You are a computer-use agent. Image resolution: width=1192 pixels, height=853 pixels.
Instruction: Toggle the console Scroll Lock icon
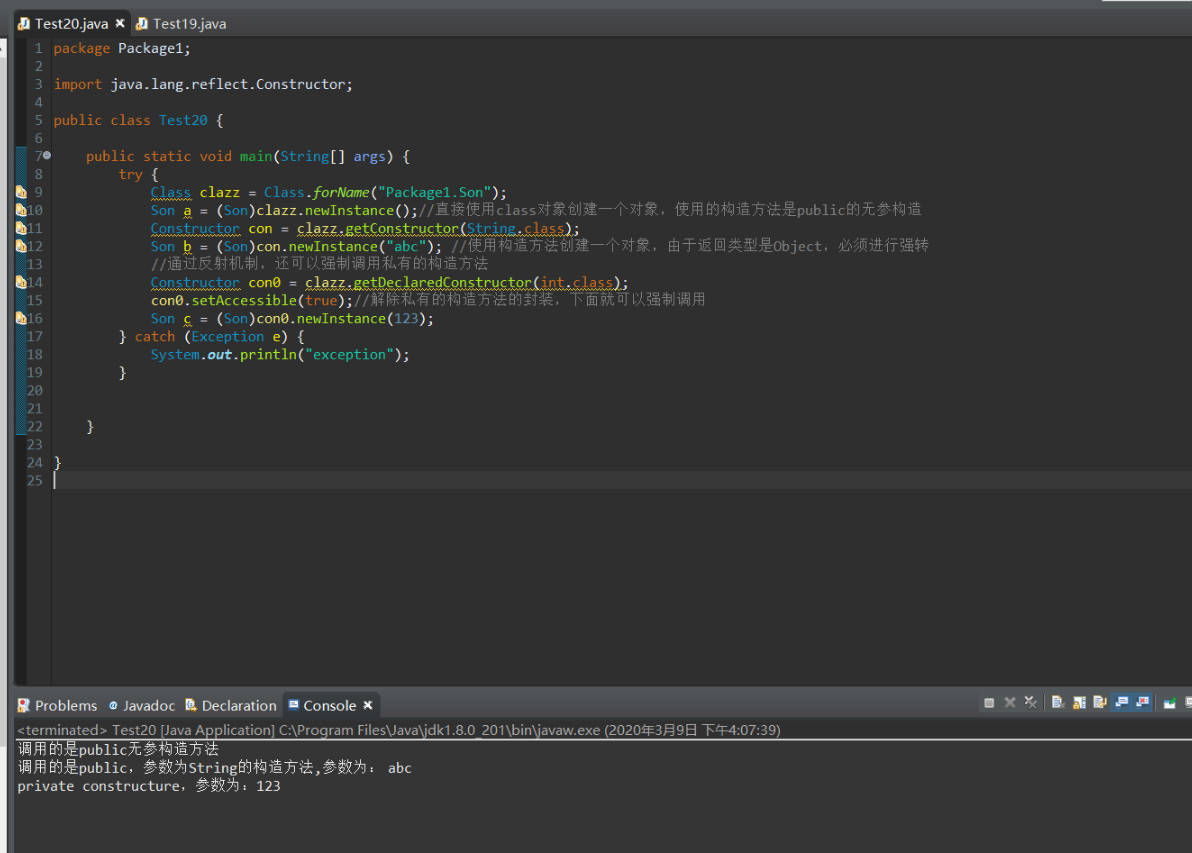(x=1079, y=704)
